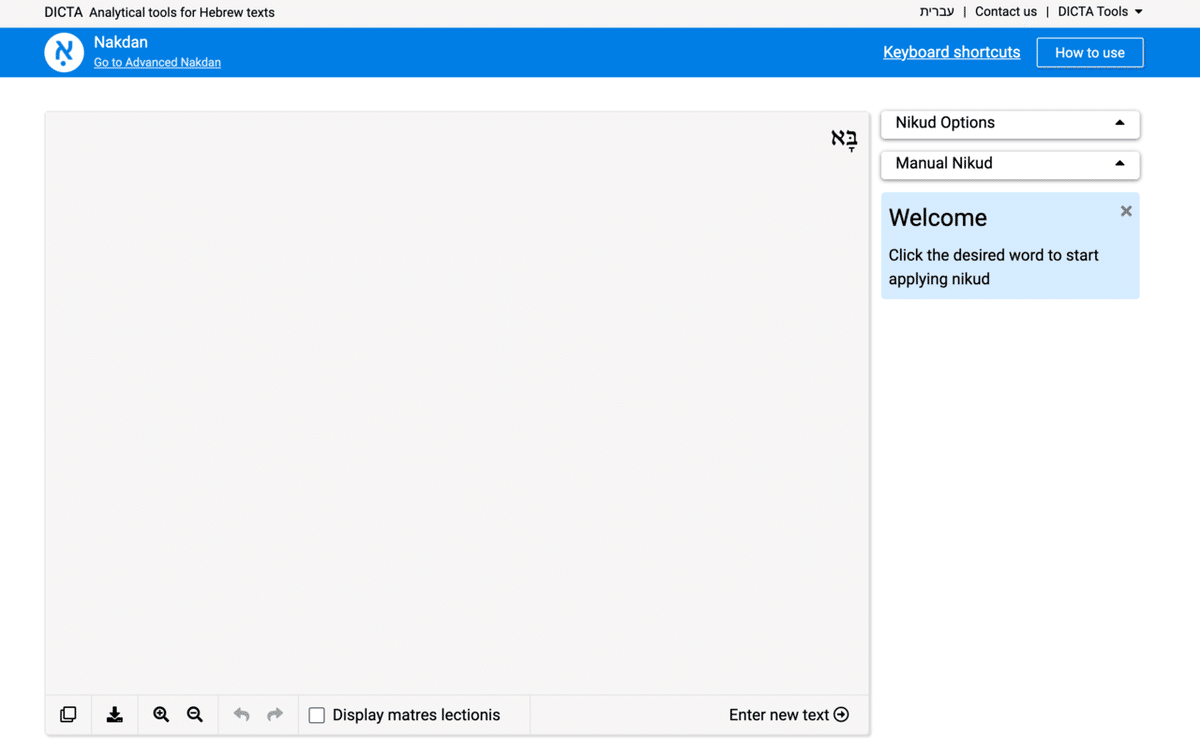Zoom in with the magnifier plus icon
The height and width of the screenshot is (753, 1200).
(x=161, y=715)
